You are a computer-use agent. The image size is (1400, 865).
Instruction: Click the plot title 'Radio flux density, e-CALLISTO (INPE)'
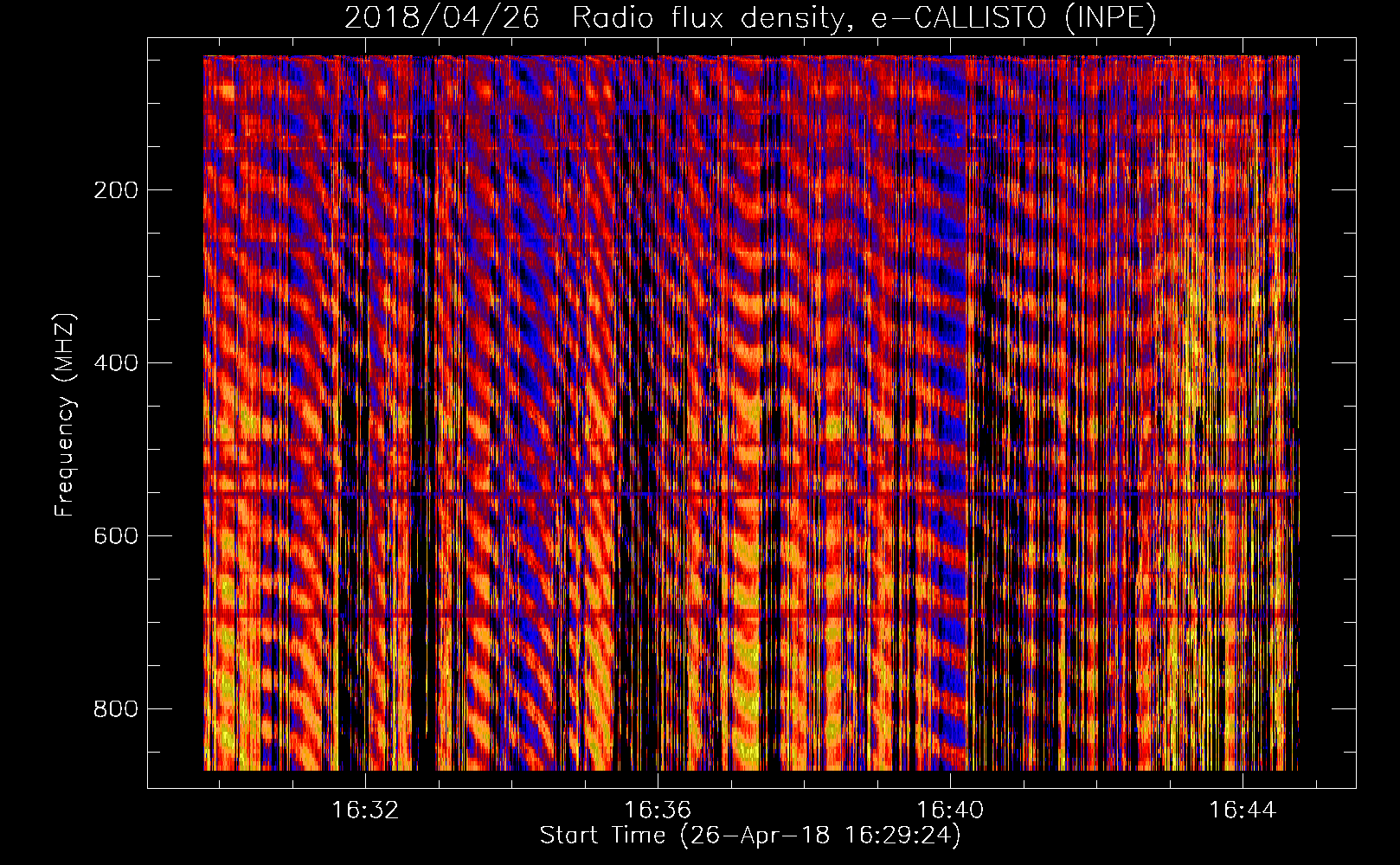(x=864, y=17)
